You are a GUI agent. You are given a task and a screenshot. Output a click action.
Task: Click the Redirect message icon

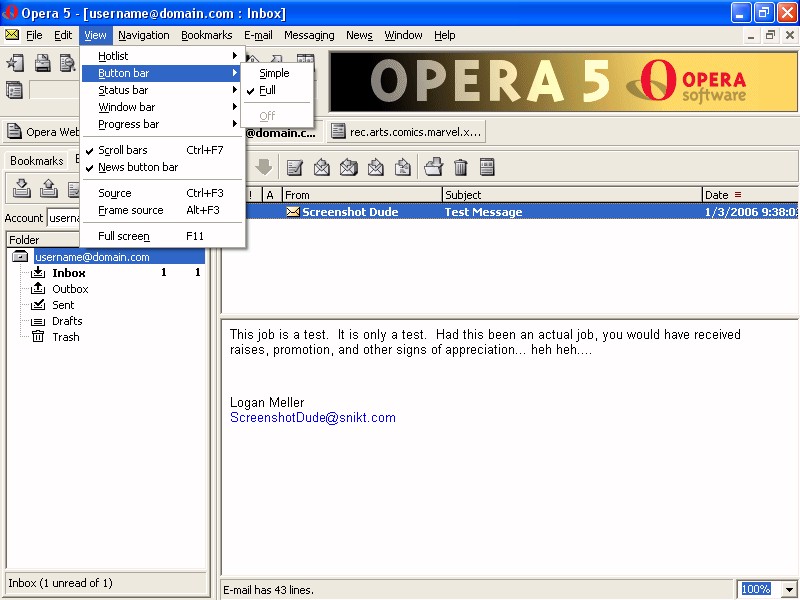(x=403, y=167)
